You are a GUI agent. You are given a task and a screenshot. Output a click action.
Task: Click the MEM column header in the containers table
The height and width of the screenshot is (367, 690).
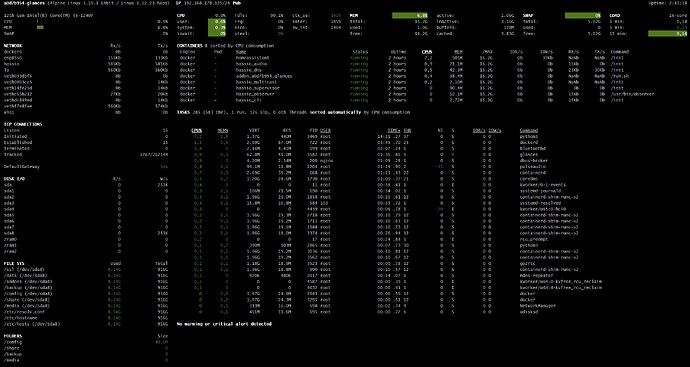coord(458,51)
